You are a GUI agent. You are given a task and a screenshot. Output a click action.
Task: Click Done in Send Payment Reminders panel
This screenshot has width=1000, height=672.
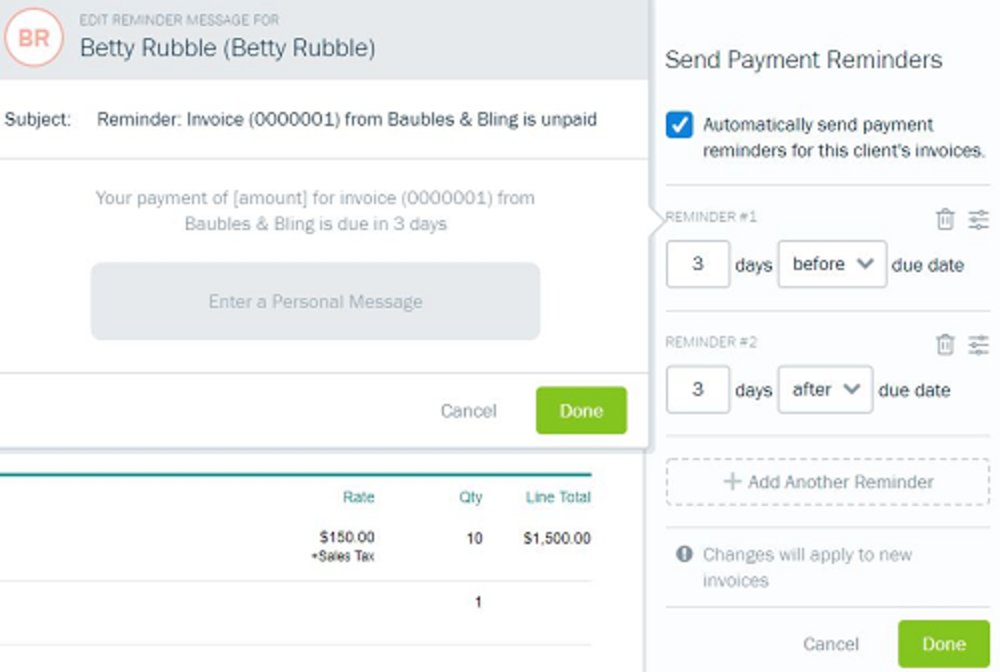(943, 644)
